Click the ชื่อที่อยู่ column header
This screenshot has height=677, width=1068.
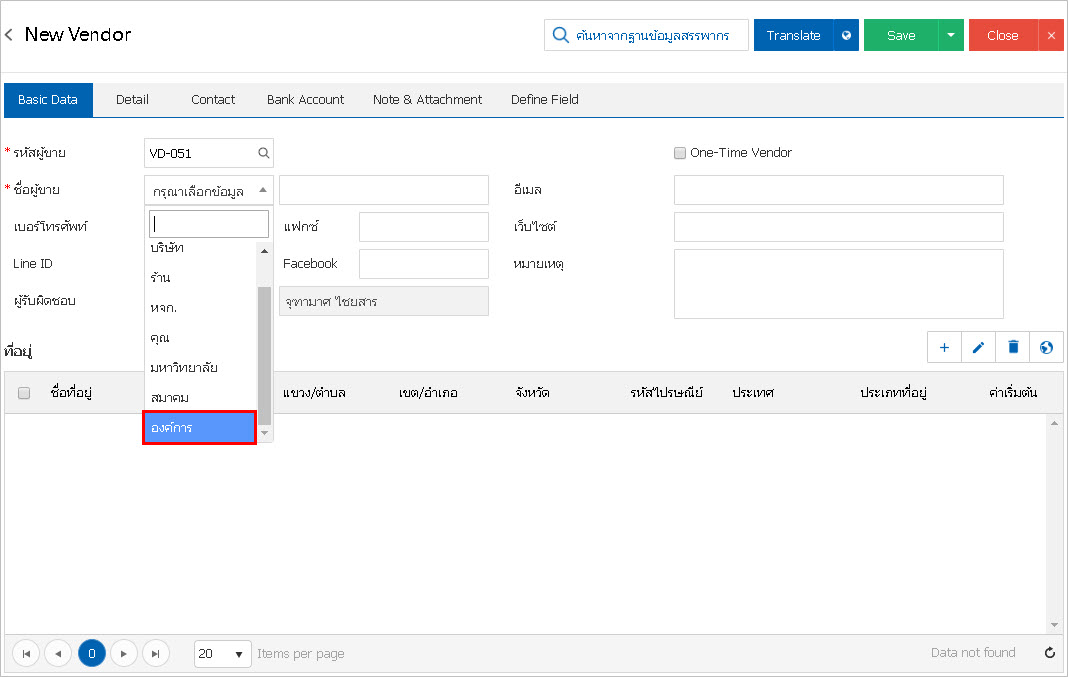pyautogui.click(x=71, y=393)
